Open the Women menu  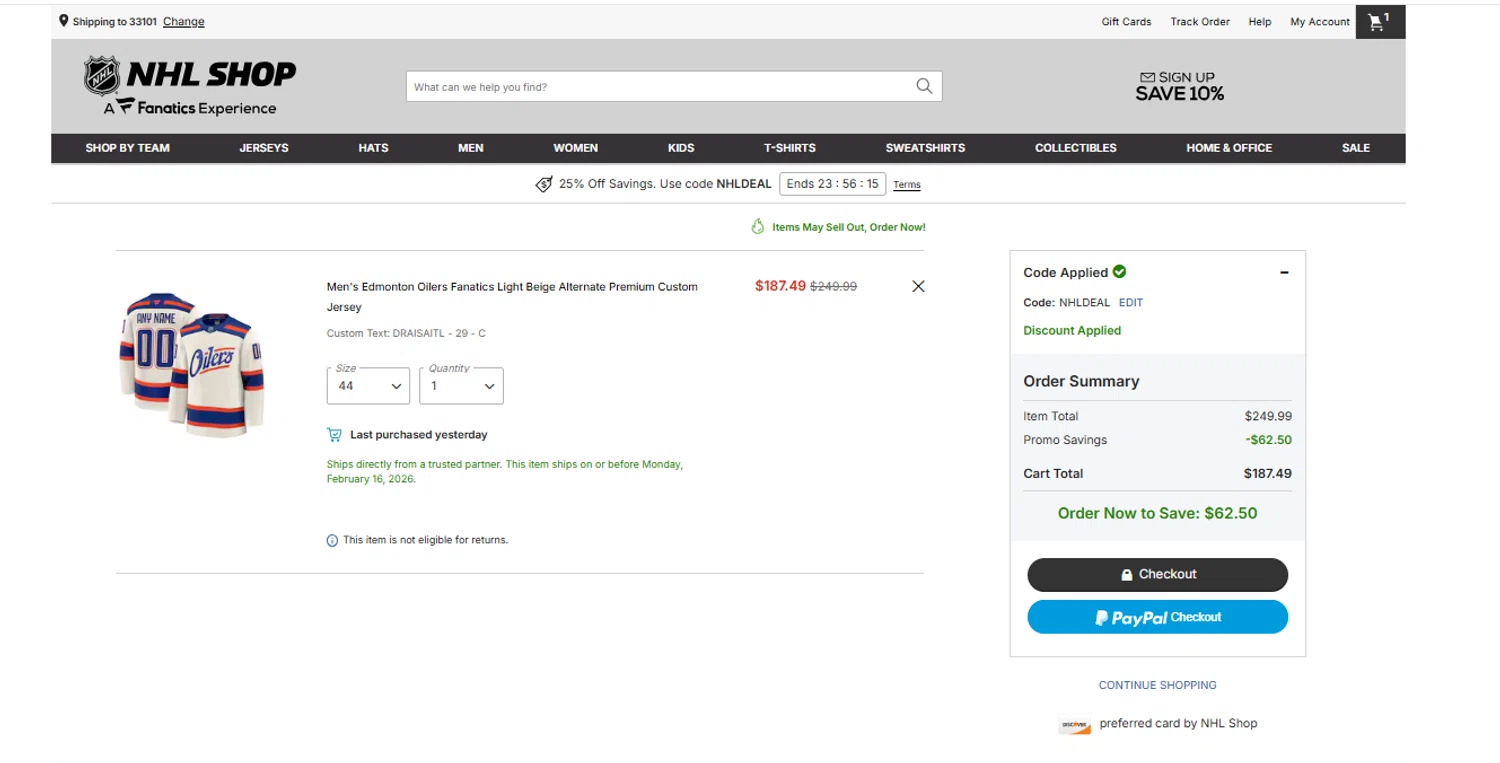pos(576,148)
